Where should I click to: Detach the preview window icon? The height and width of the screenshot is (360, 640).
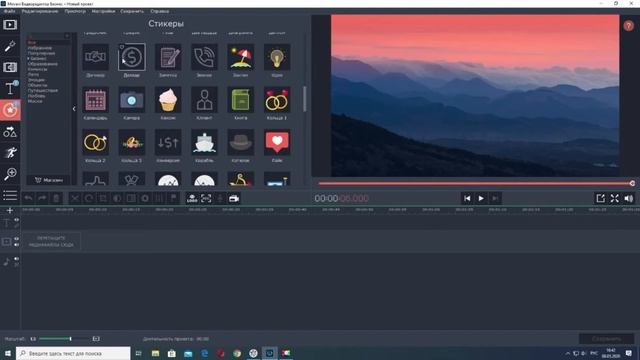(600, 198)
